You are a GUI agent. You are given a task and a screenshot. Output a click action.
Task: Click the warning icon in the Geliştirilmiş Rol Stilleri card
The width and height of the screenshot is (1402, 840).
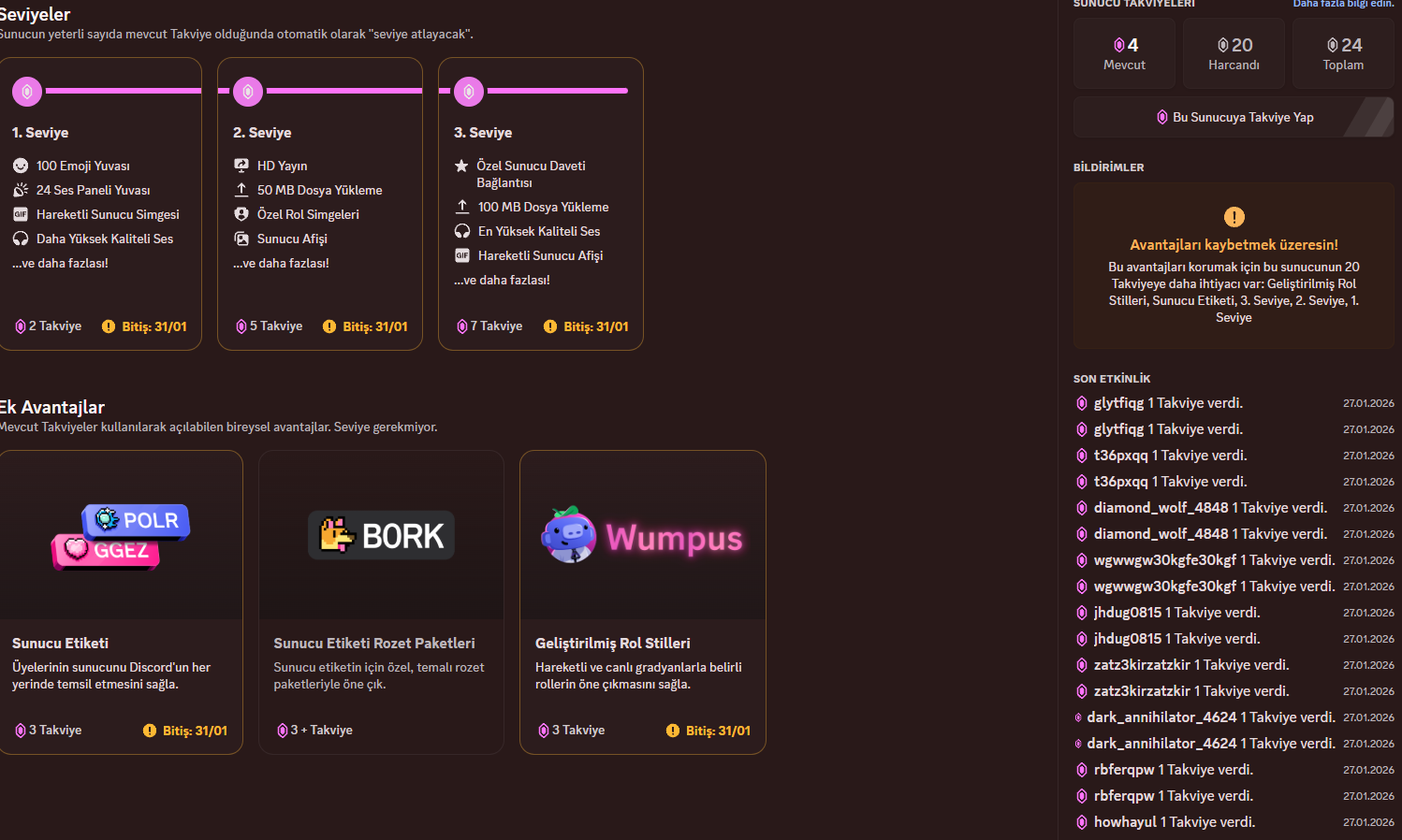[x=673, y=731]
